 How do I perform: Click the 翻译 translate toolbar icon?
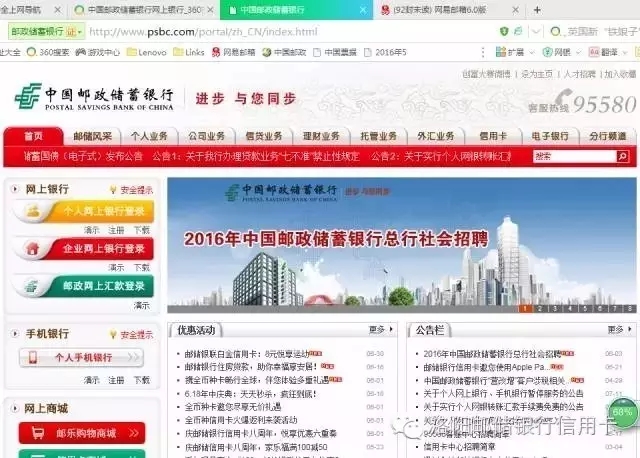603,52
